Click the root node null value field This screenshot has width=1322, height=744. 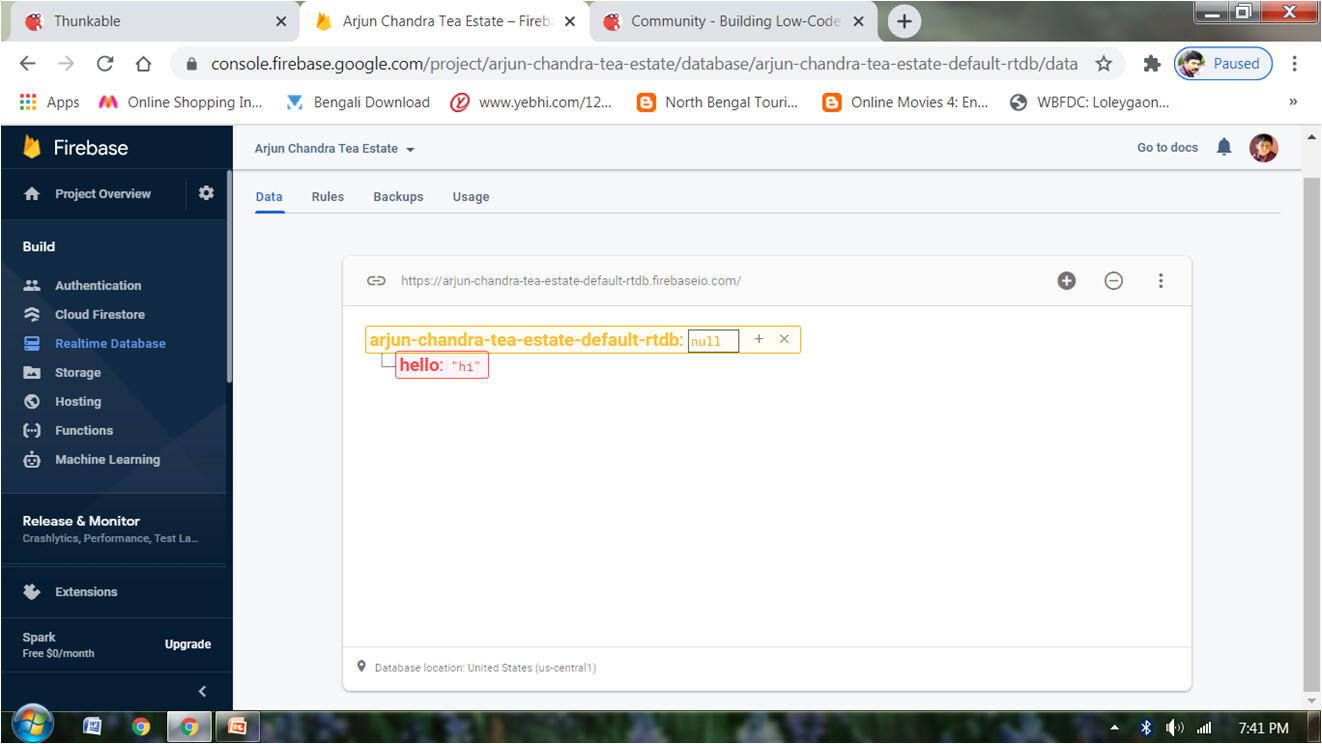[713, 341]
